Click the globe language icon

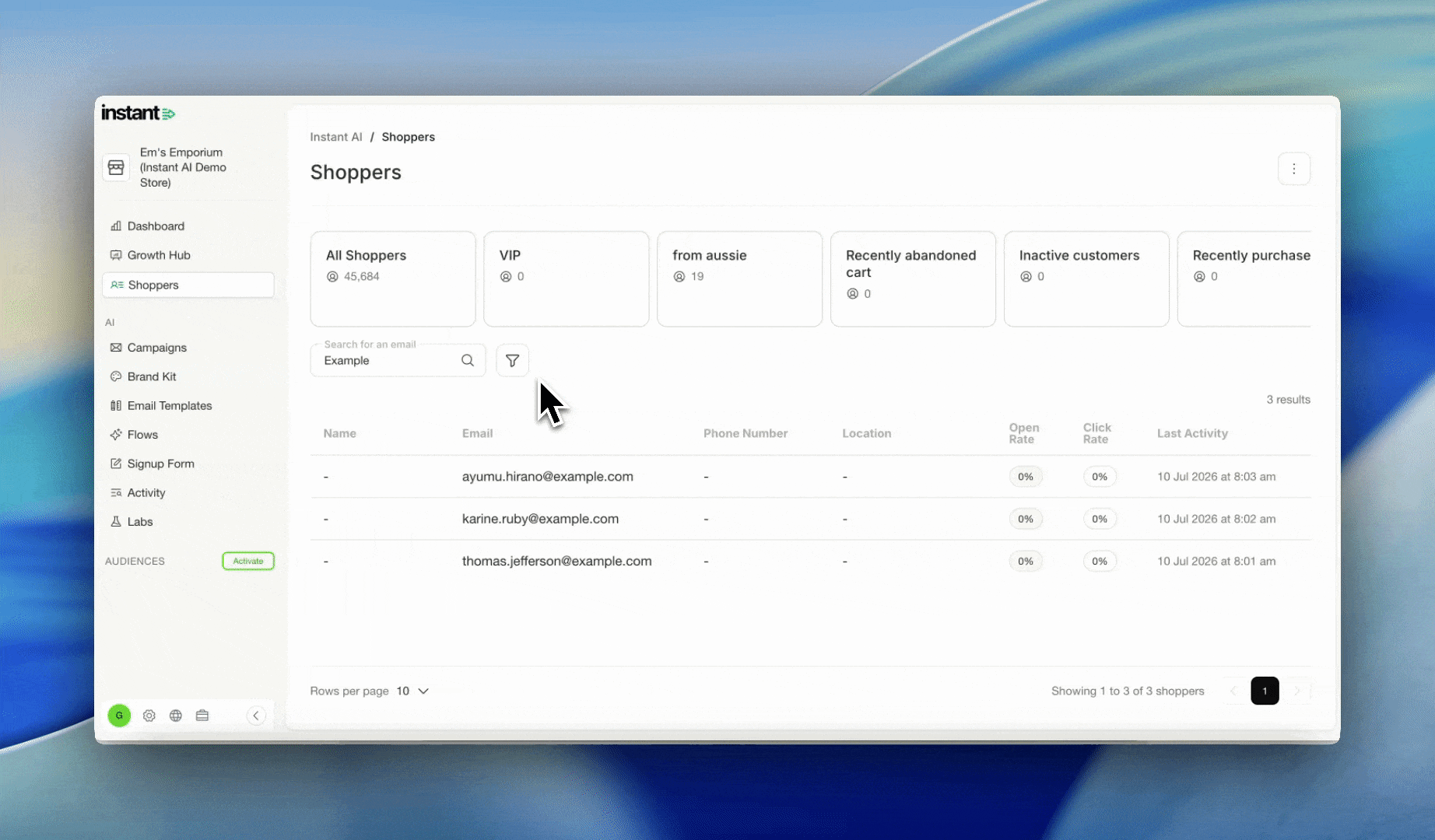(x=176, y=716)
